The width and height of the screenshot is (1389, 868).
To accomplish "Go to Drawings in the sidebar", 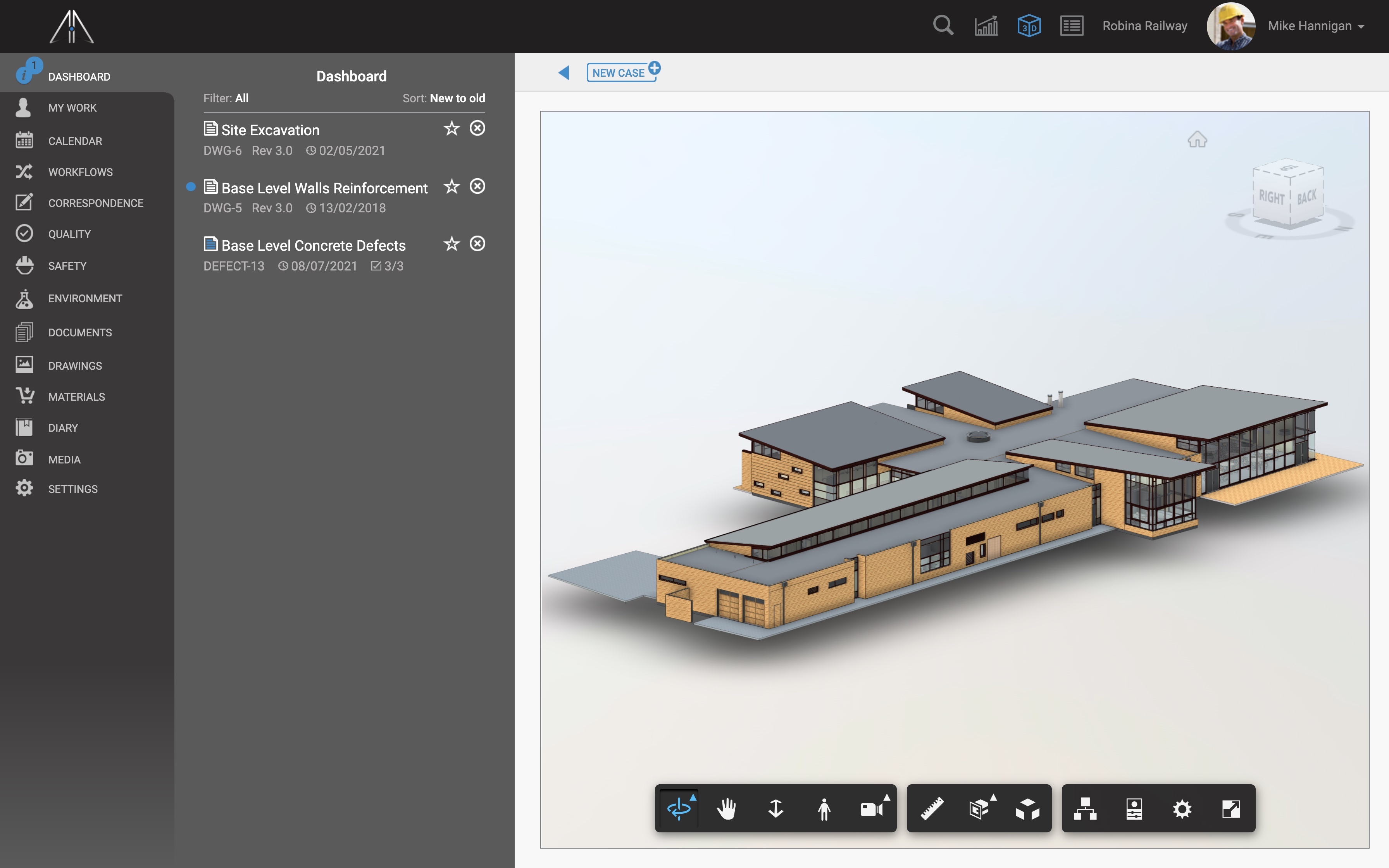I will [x=75, y=366].
